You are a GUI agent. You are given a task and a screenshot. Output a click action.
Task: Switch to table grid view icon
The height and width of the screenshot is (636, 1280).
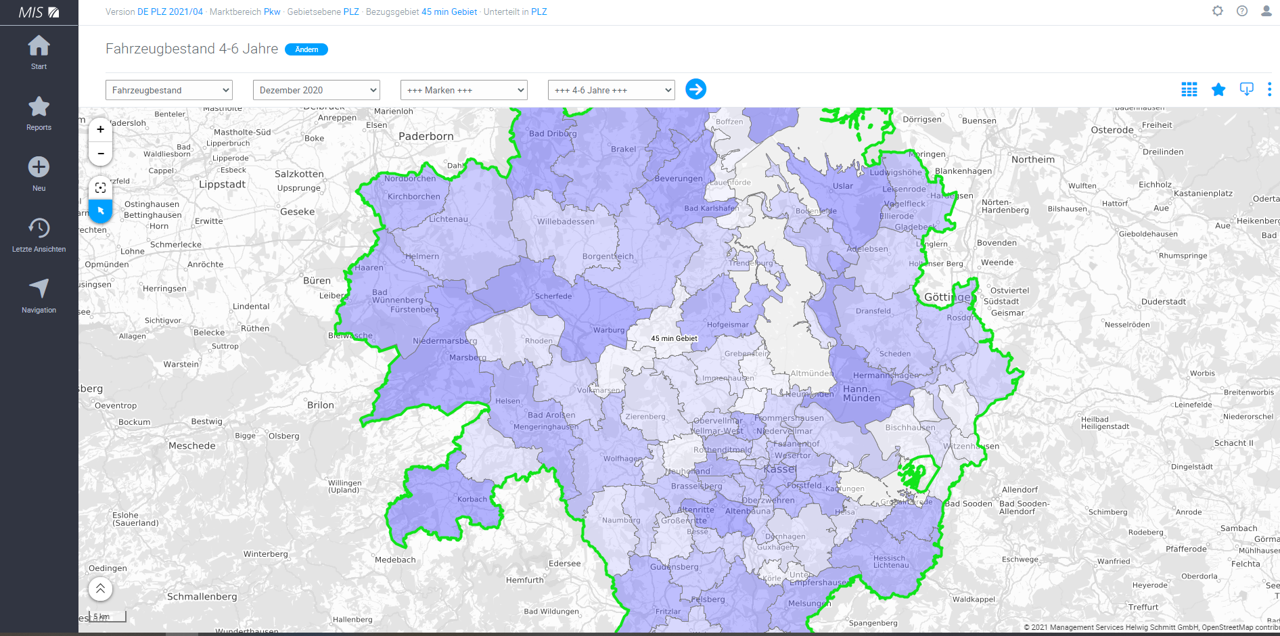(1189, 89)
